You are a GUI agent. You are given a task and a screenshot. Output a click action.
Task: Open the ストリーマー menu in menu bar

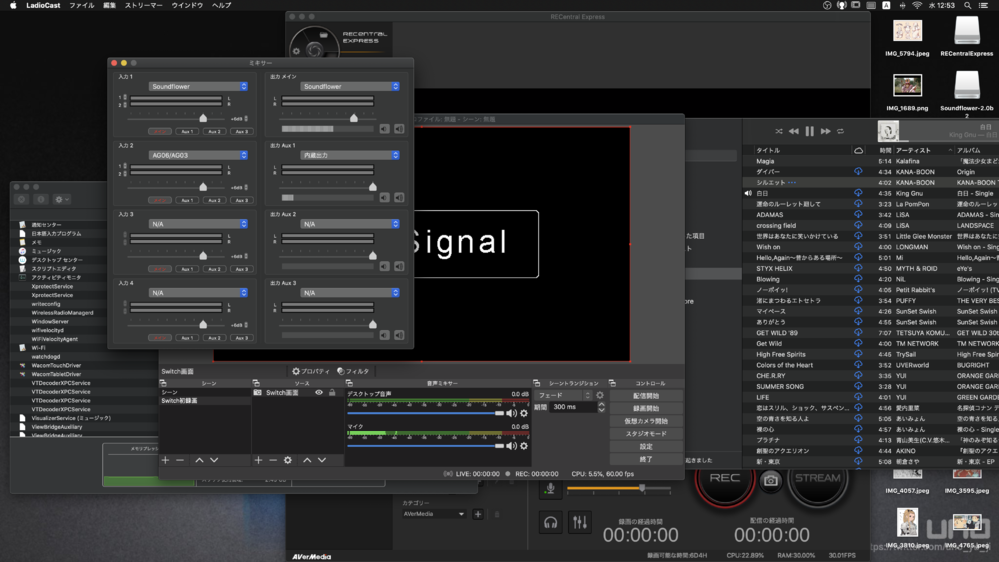143,5
